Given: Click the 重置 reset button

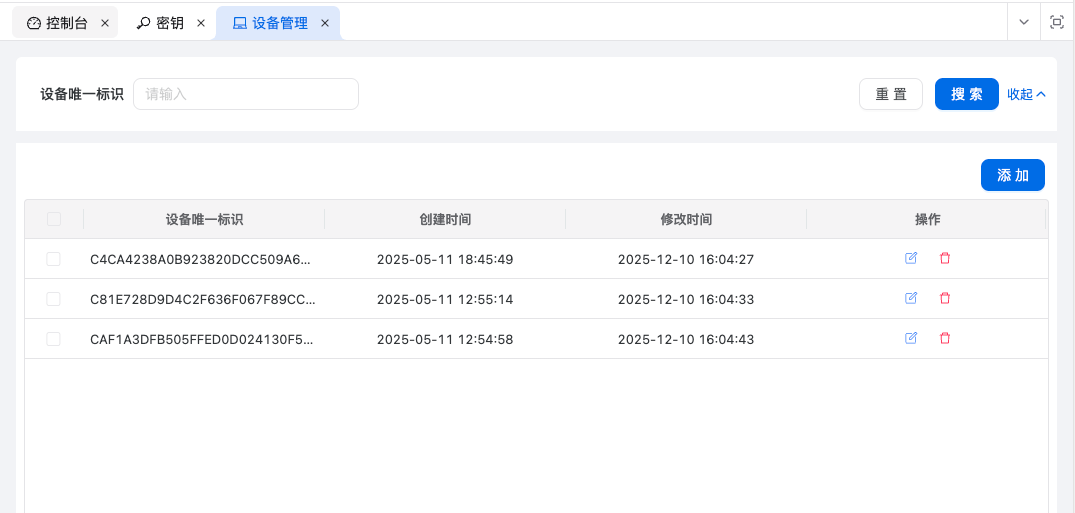Looking at the screenshot, I should 890,94.
